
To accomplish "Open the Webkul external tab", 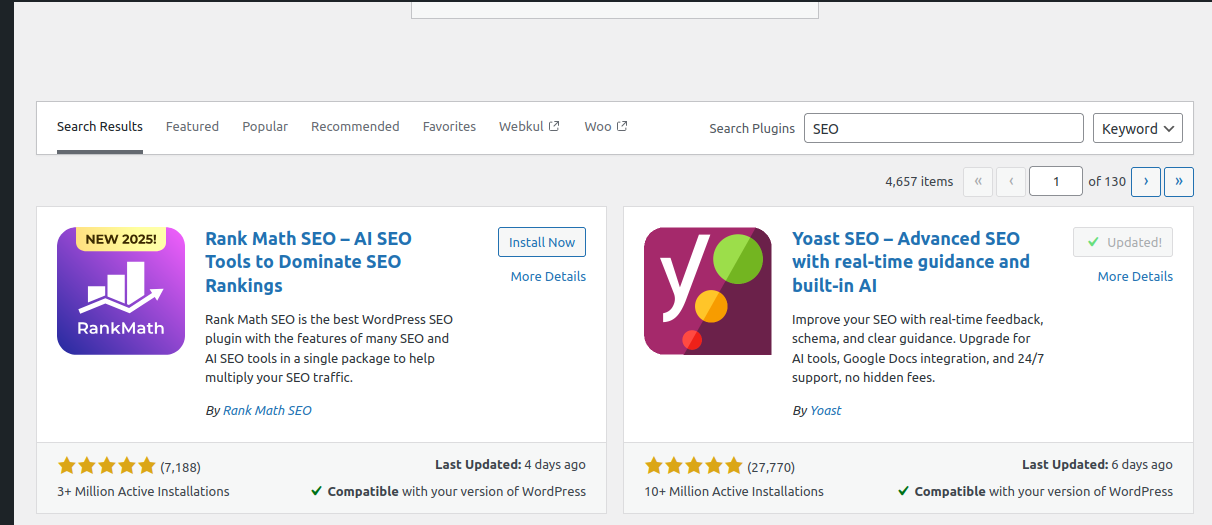I will pos(529,127).
